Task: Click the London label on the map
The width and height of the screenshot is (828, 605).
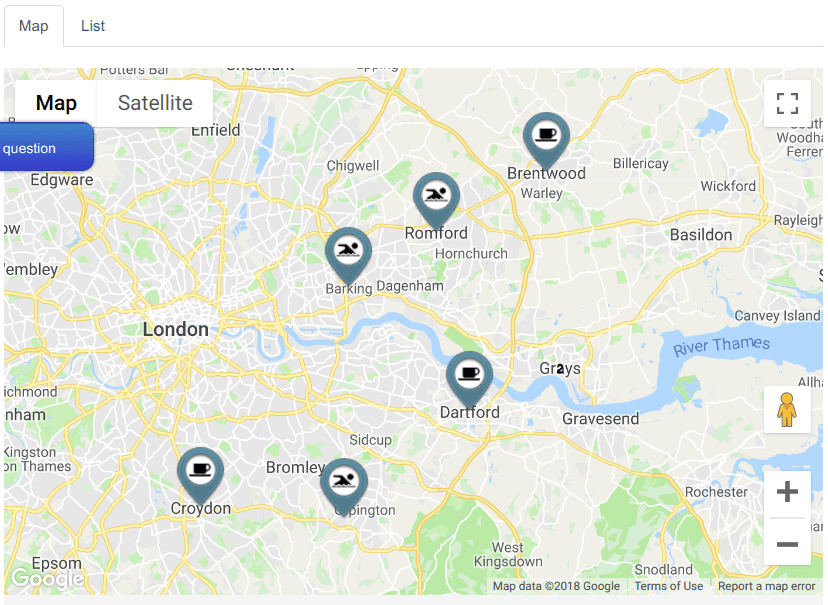Action: (x=176, y=329)
